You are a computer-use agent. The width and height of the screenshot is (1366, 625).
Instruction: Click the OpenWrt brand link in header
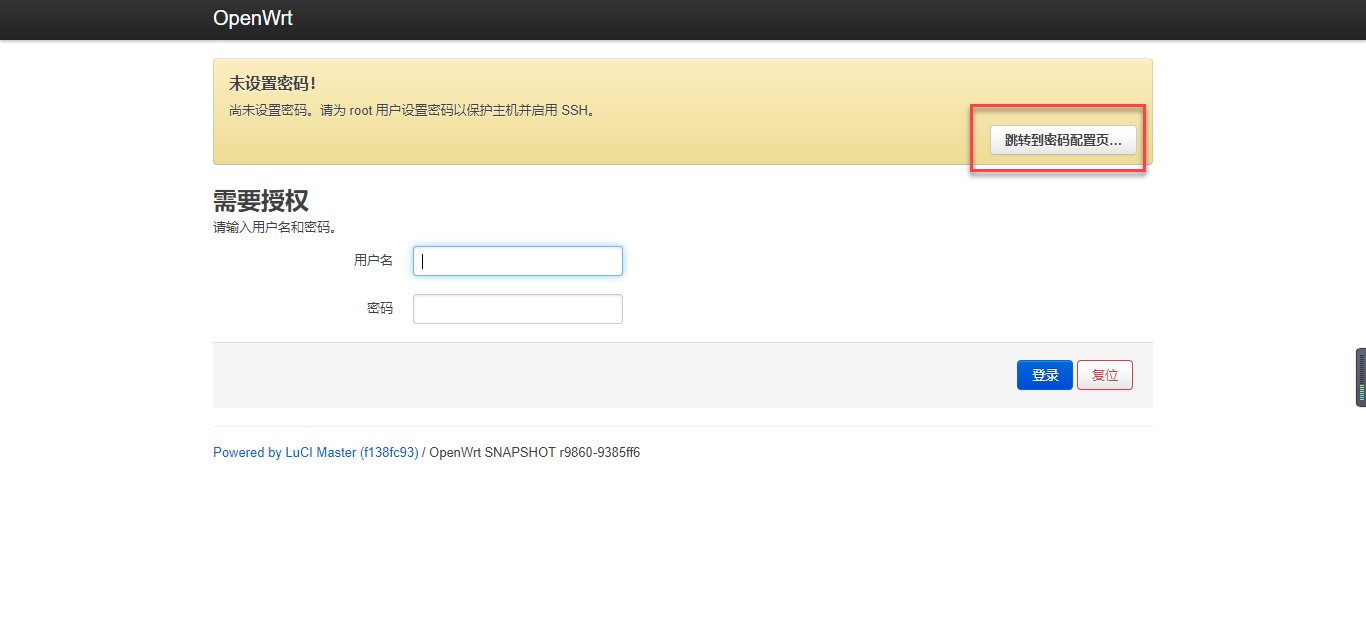click(x=253, y=18)
